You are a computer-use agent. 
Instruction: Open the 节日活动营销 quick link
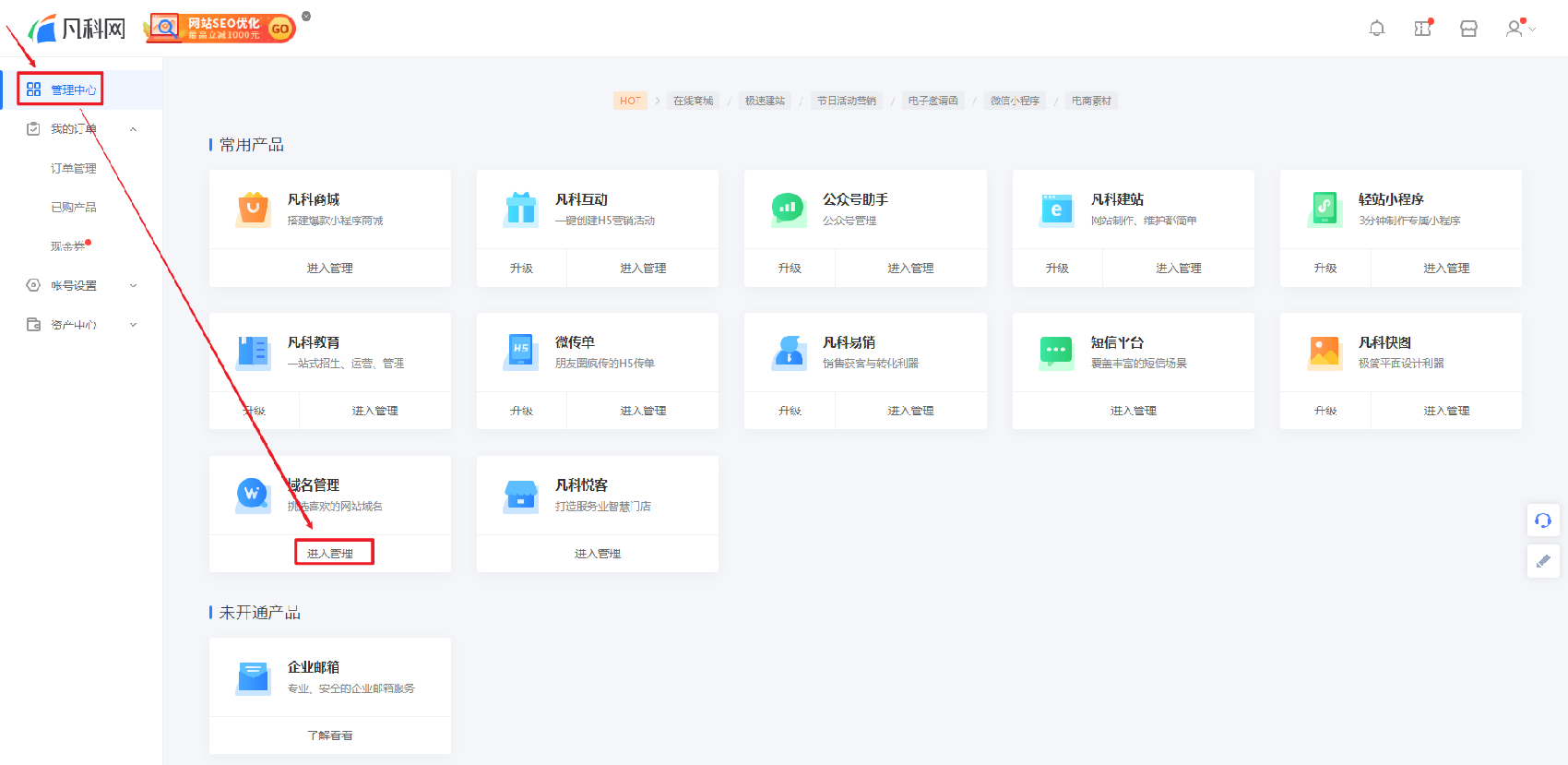(847, 101)
